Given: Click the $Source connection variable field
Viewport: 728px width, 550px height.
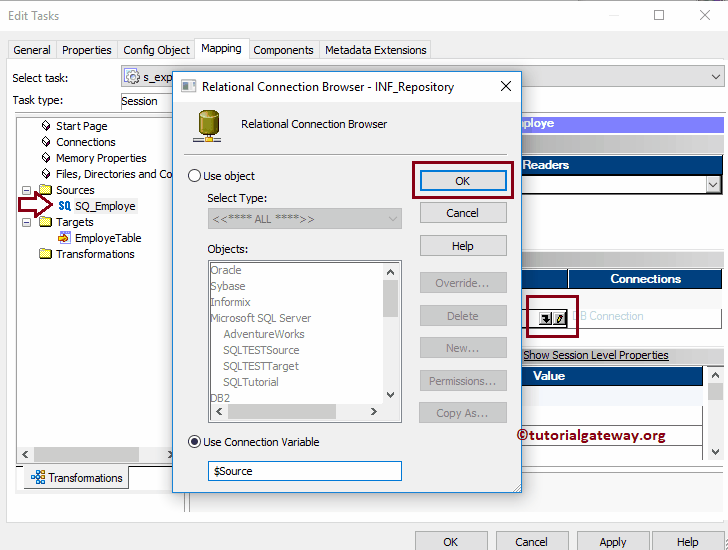Looking at the screenshot, I should 305,471.
